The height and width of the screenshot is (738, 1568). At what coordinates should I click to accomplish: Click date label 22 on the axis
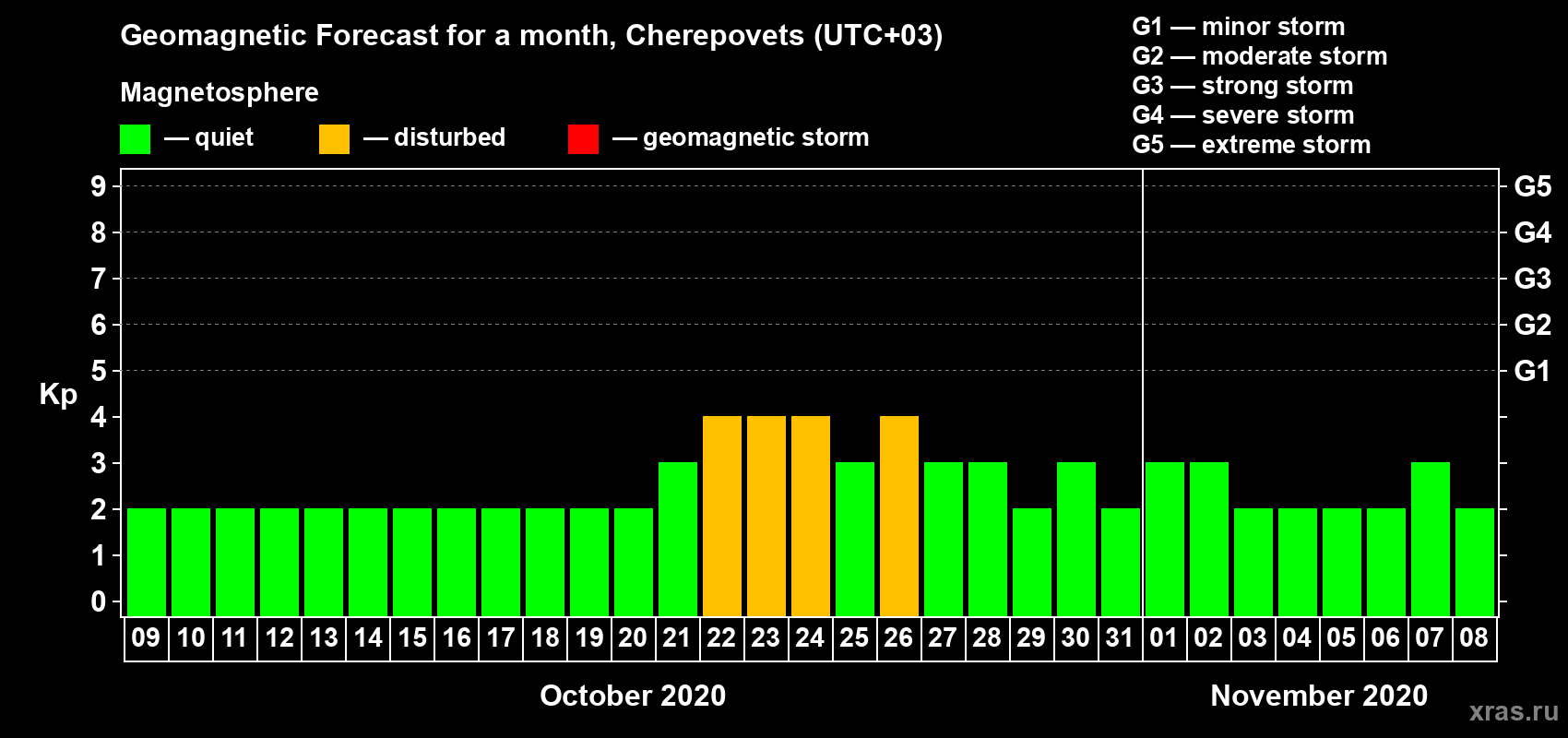coord(721,638)
